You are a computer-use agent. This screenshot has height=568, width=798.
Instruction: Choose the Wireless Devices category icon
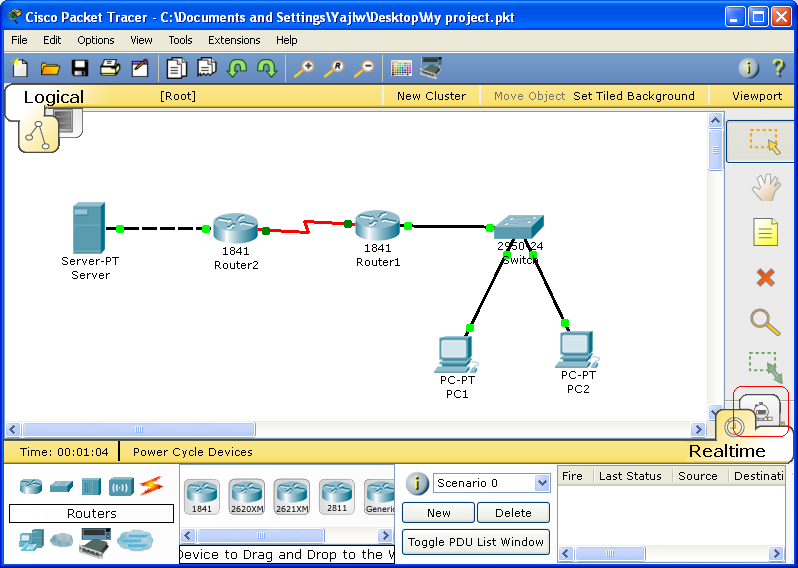121,487
